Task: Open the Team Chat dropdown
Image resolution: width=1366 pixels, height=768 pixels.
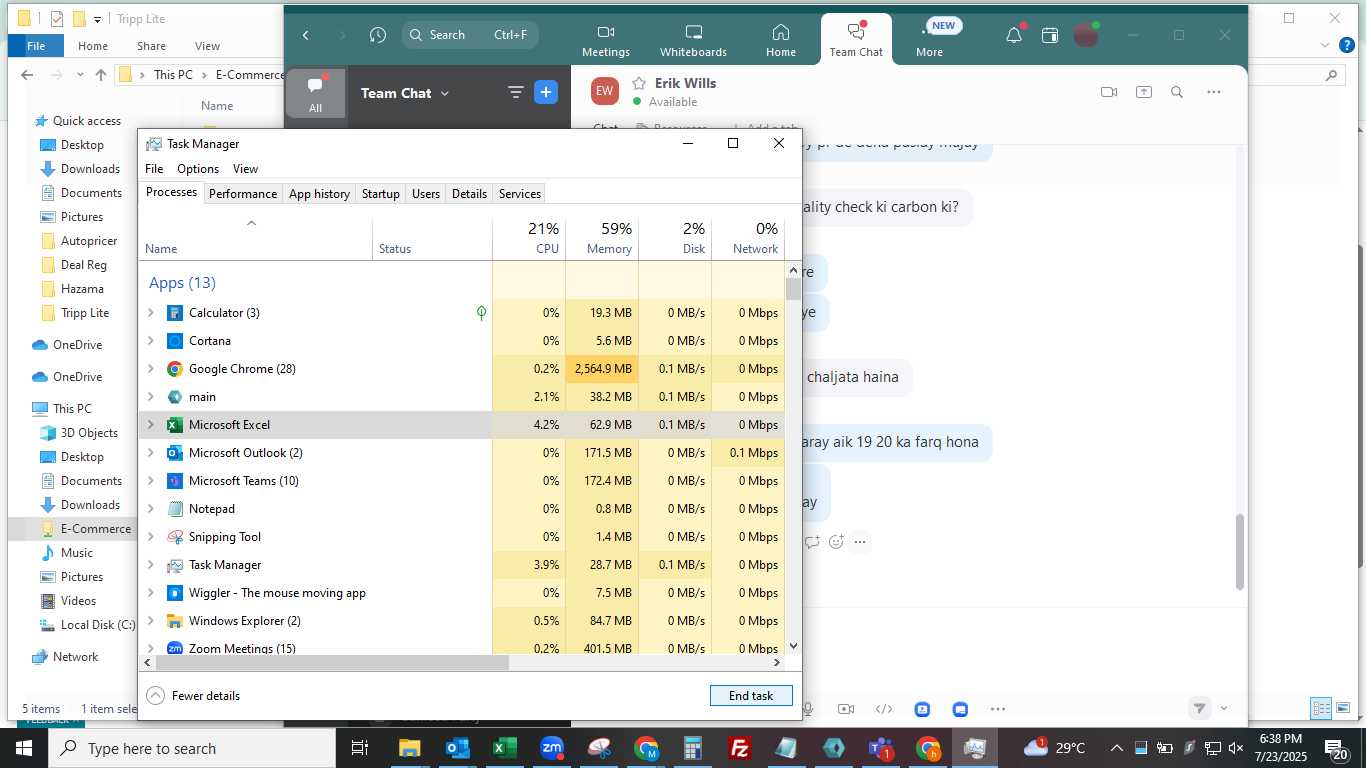Action: [405, 93]
